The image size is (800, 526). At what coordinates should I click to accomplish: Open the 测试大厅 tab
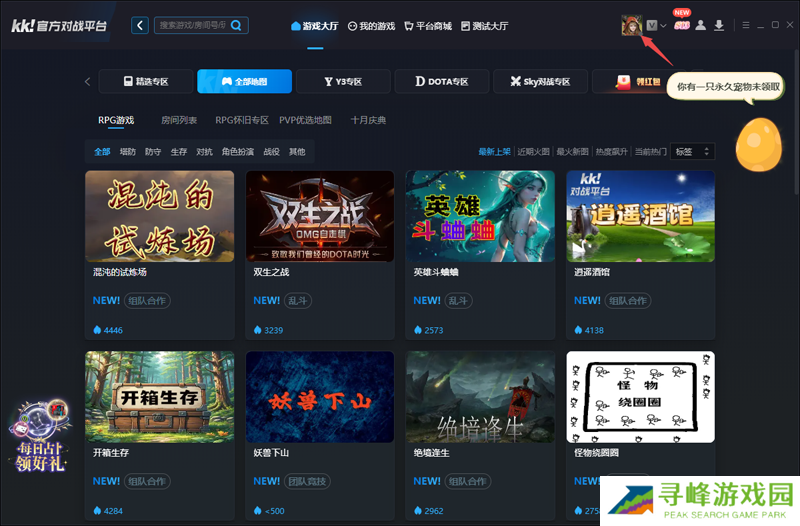pyautogui.click(x=484, y=26)
